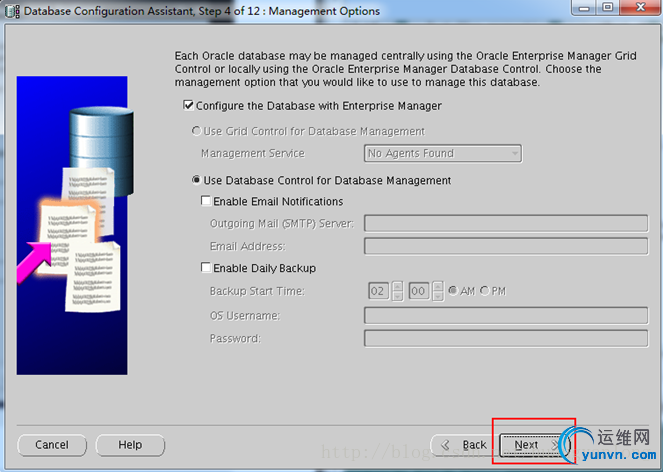Image resolution: width=663 pixels, height=472 pixels.
Task: Click the OS Username input field
Action: pyautogui.click(x=506, y=316)
